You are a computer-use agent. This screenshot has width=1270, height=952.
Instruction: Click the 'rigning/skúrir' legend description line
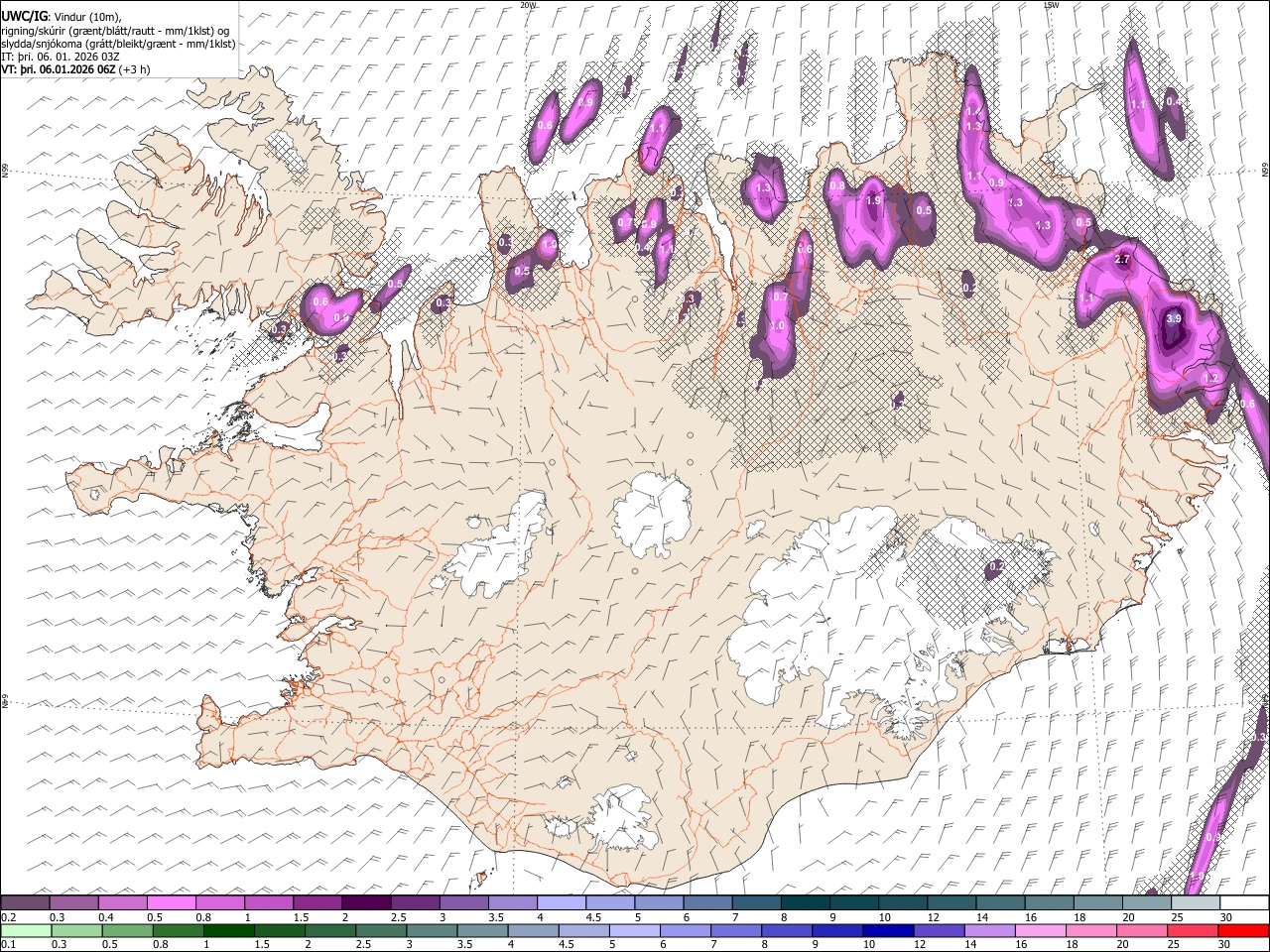[116, 30]
